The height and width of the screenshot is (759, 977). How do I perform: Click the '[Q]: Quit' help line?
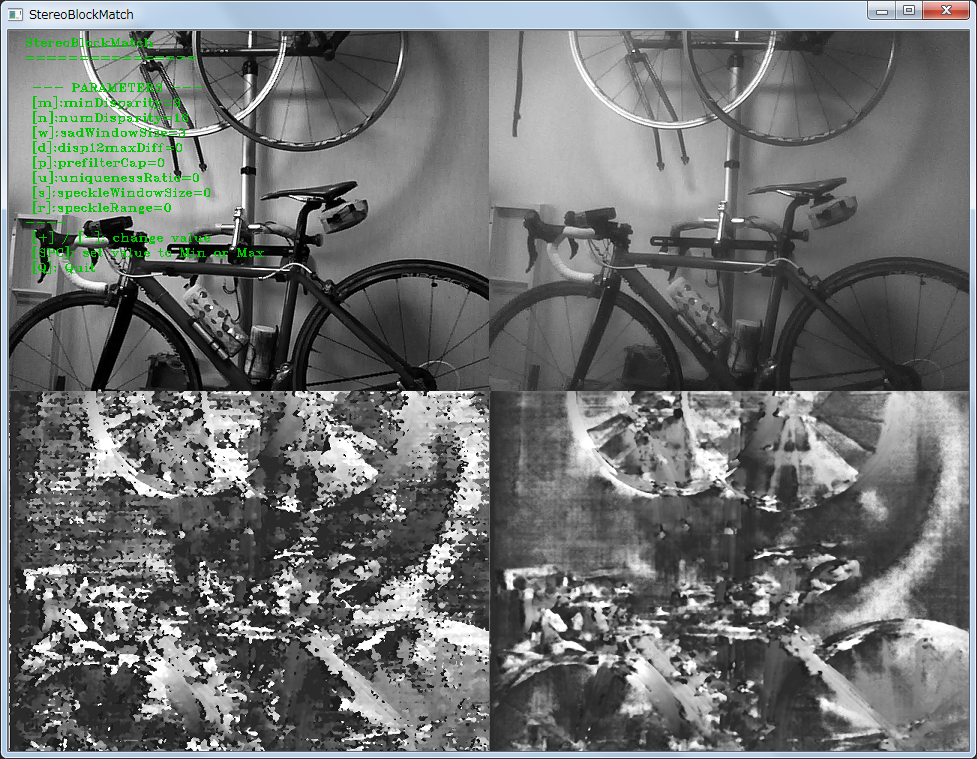click(64, 268)
